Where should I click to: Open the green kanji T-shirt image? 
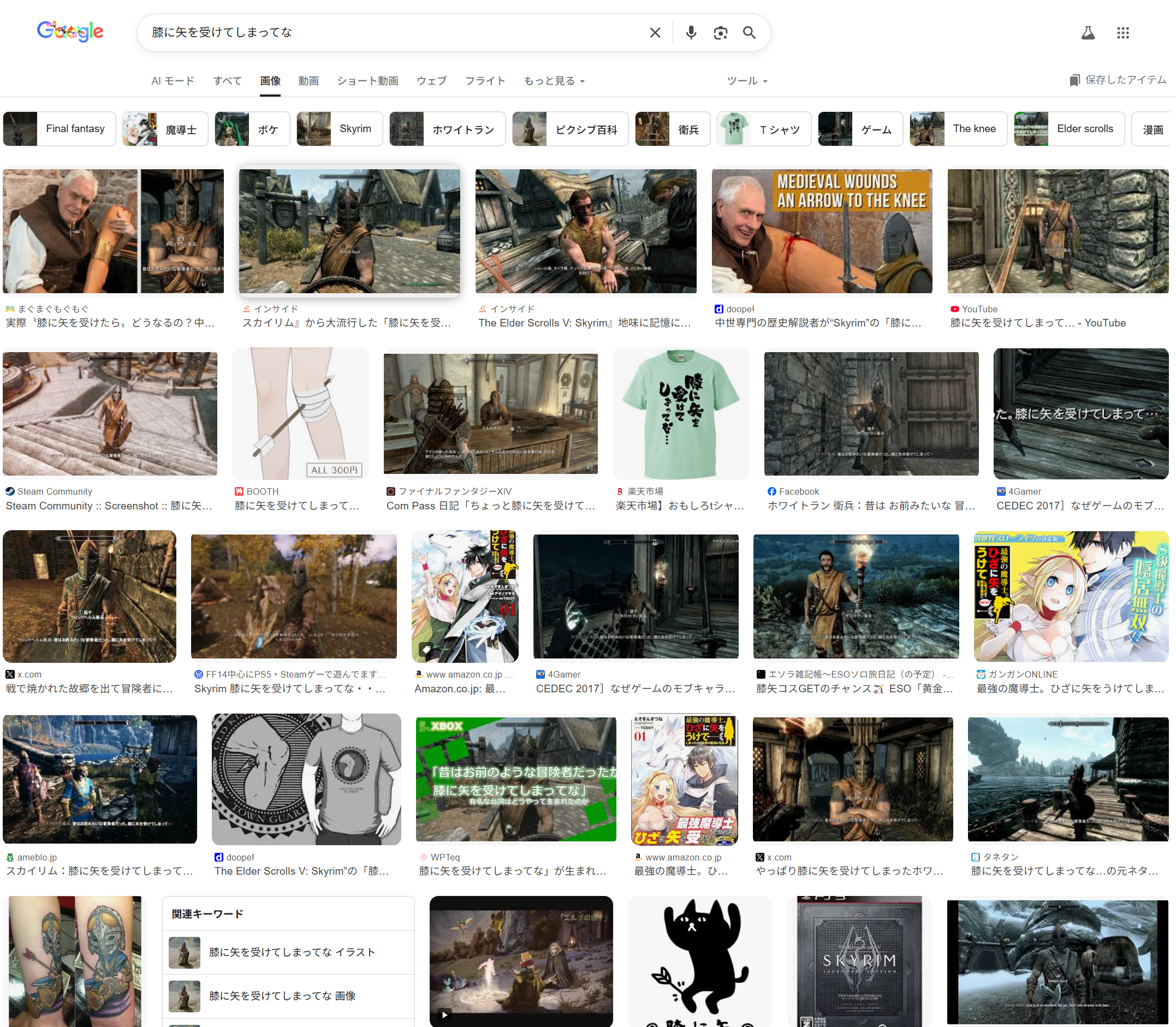[680, 414]
